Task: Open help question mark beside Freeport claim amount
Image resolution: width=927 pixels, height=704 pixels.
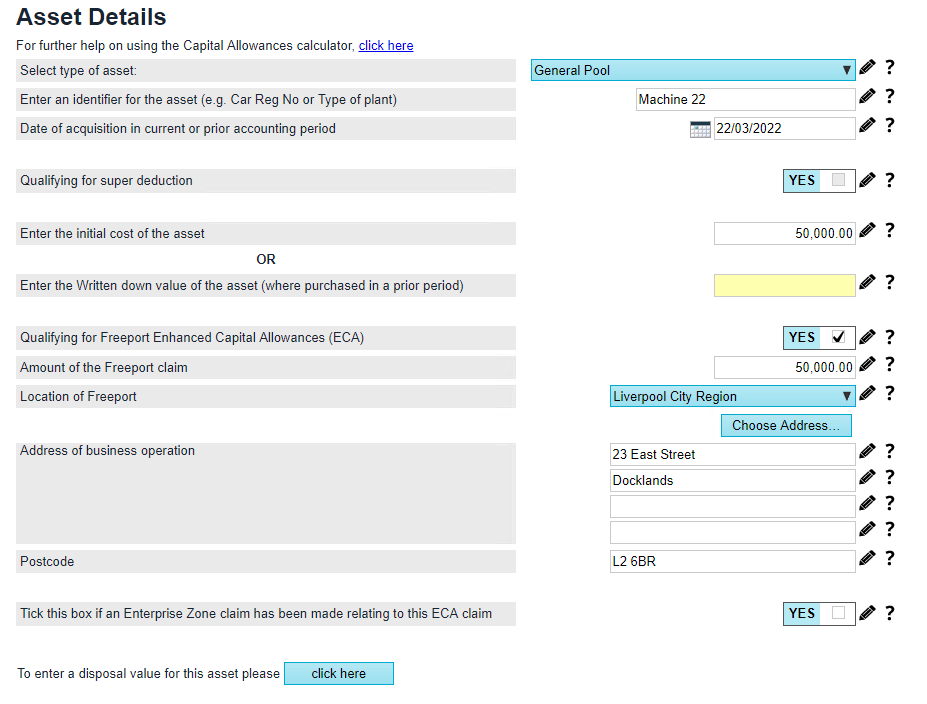Action: pos(889,364)
